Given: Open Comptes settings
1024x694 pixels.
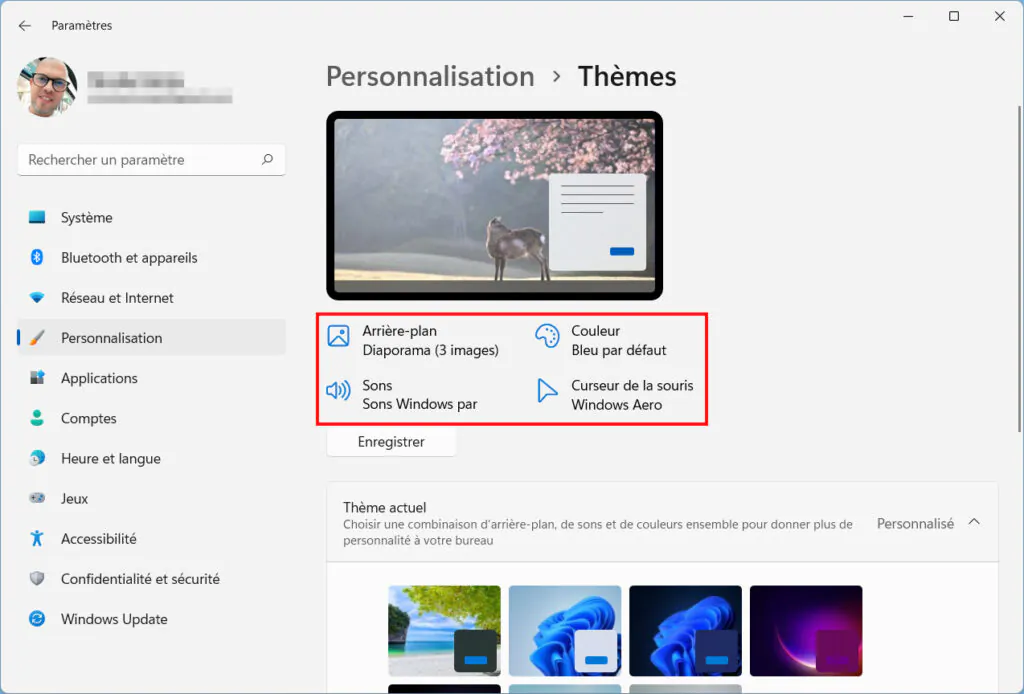Looking at the screenshot, I should click(x=152, y=418).
